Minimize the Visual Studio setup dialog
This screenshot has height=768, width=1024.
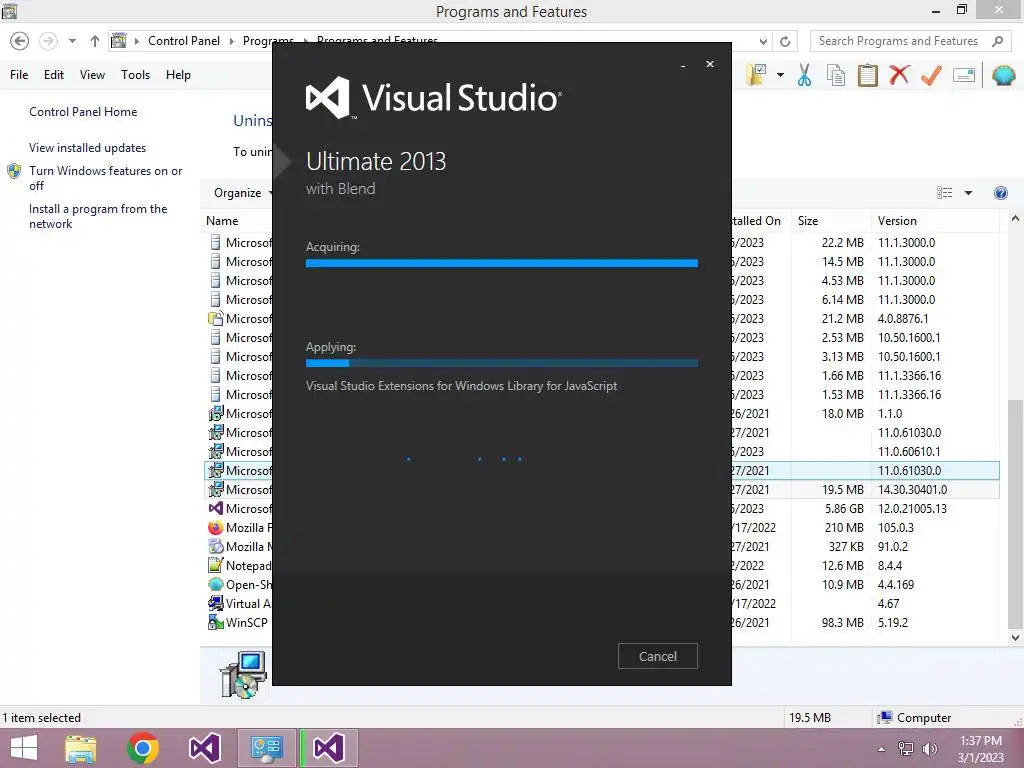click(x=683, y=65)
